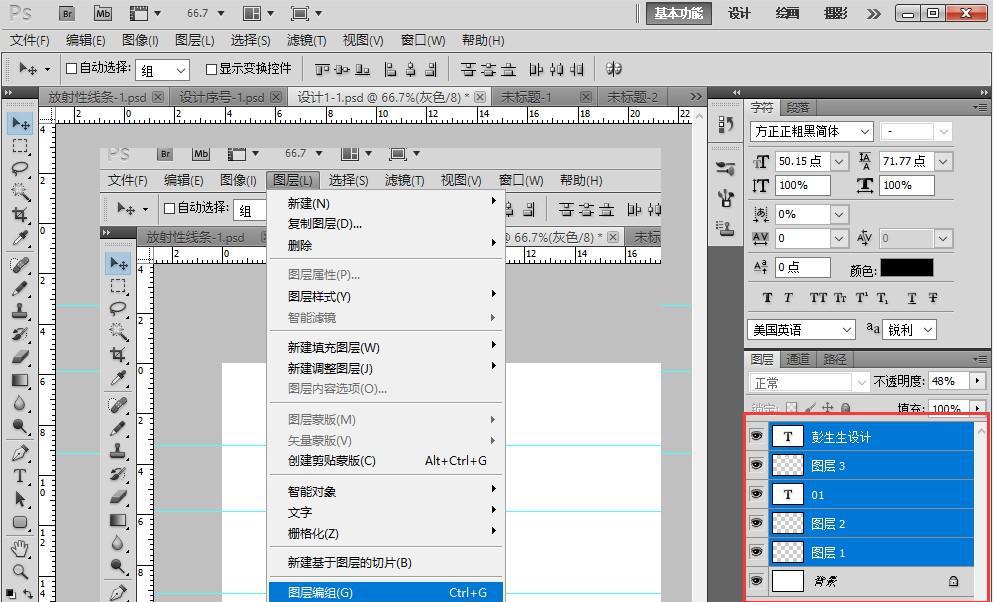Open the 正常 blend mode dropdown
Viewport: 993px width, 602px height.
click(862, 382)
